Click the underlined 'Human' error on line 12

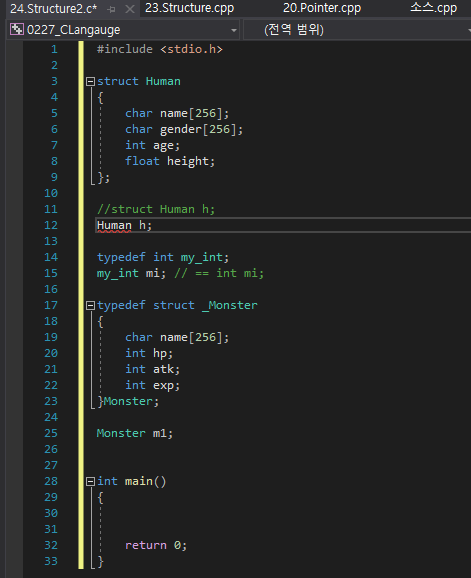pyautogui.click(x=114, y=226)
